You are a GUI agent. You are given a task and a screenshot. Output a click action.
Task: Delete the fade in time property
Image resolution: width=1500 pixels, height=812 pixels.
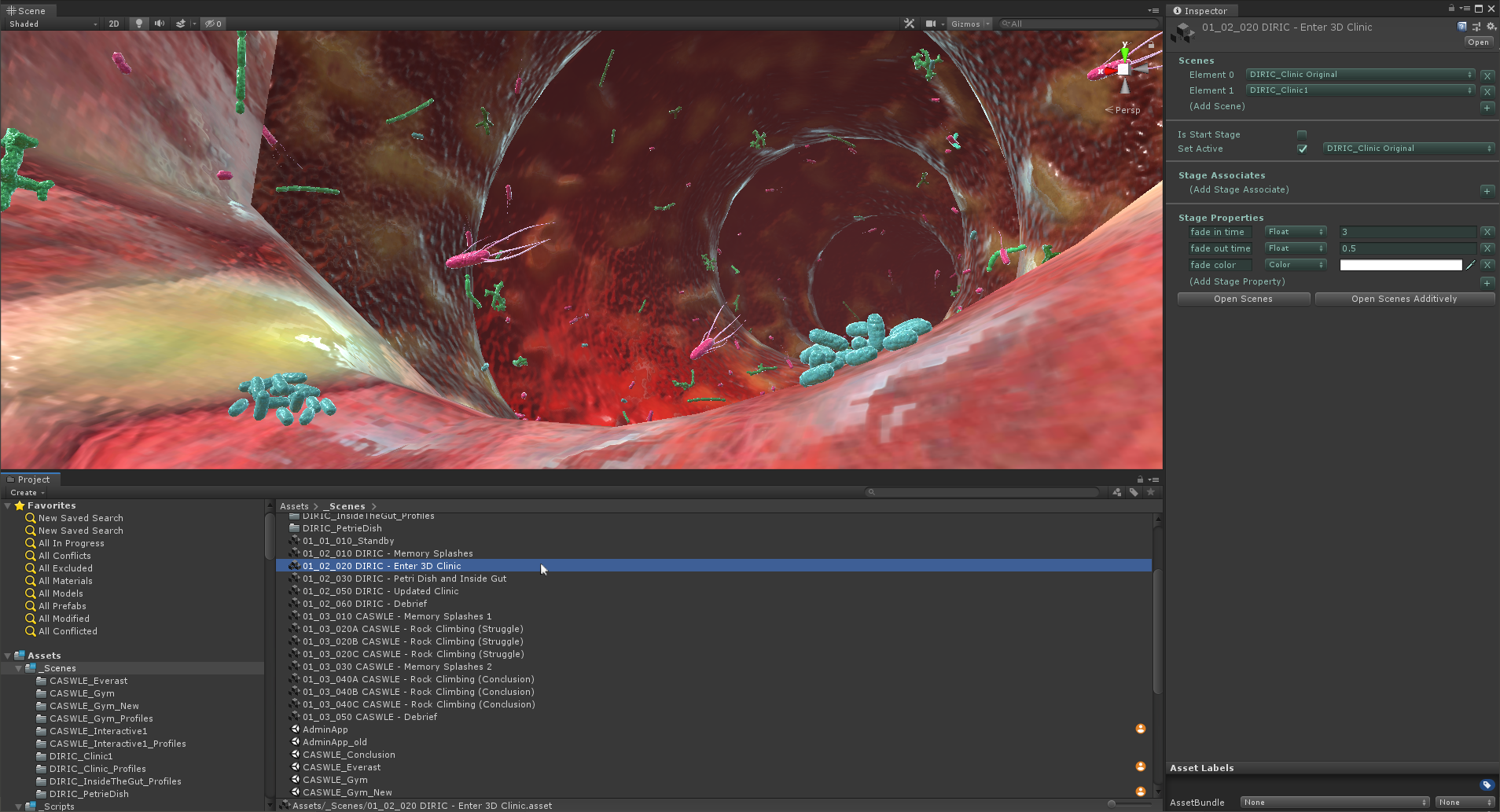1487,232
